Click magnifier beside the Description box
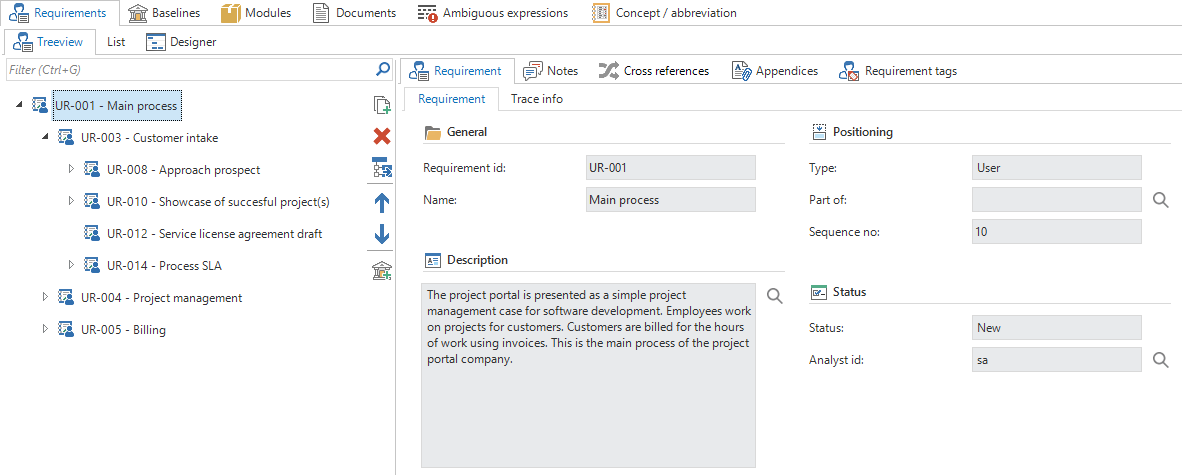 774,296
